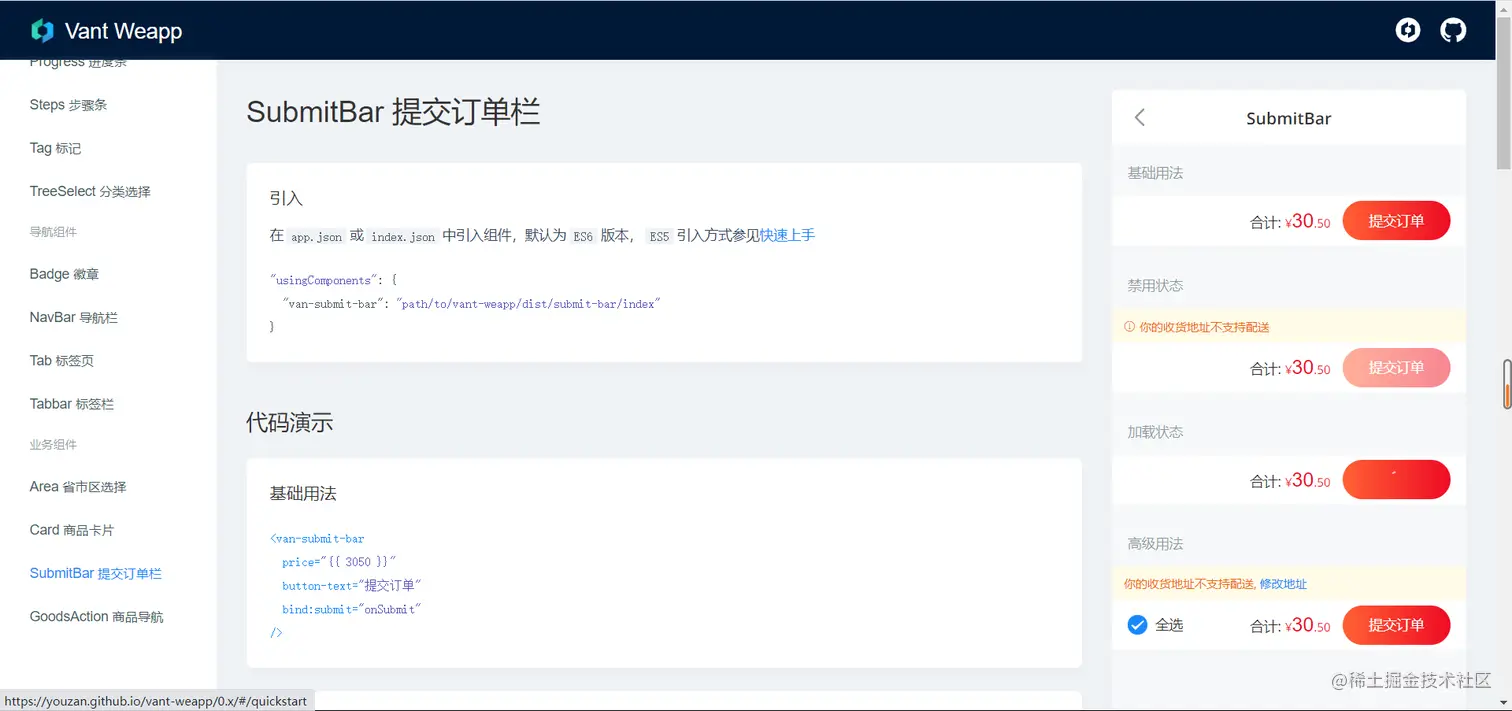Screen dimensions: 1512x711
Task: Open Tabbar 标签栏 in sidebar
Action: 72,404
